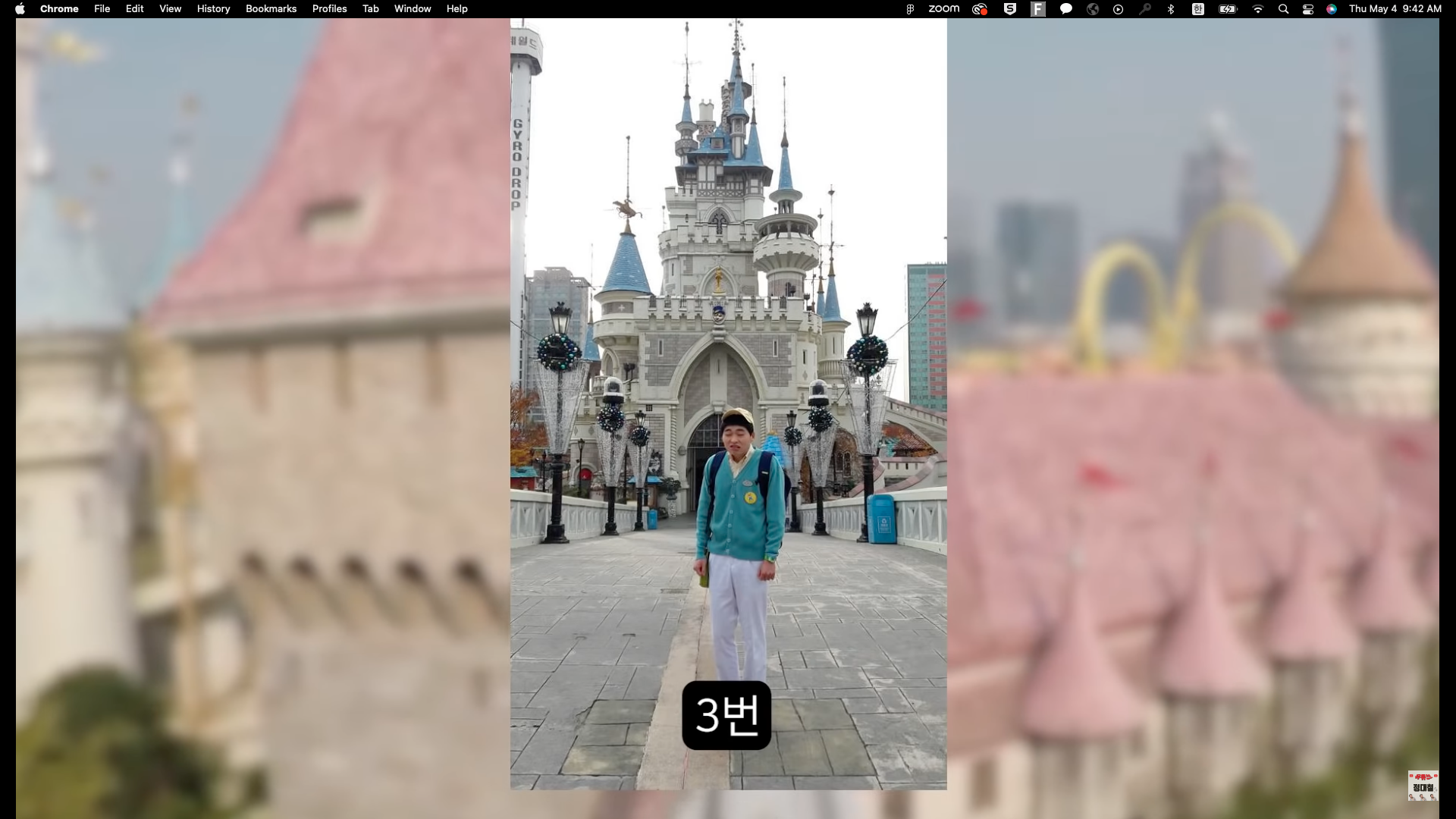Click the Zoom status icon
1456x819 pixels.
[x=943, y=8]
